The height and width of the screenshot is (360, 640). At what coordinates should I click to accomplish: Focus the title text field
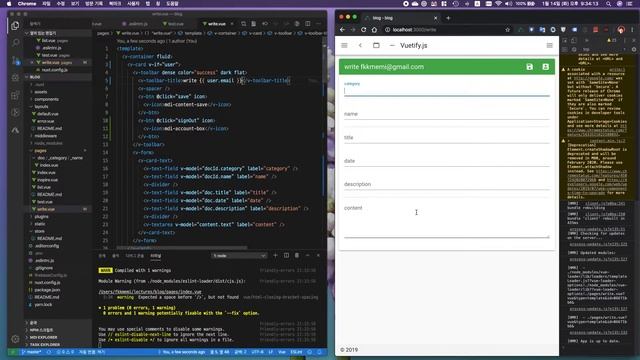coord(447,138)
